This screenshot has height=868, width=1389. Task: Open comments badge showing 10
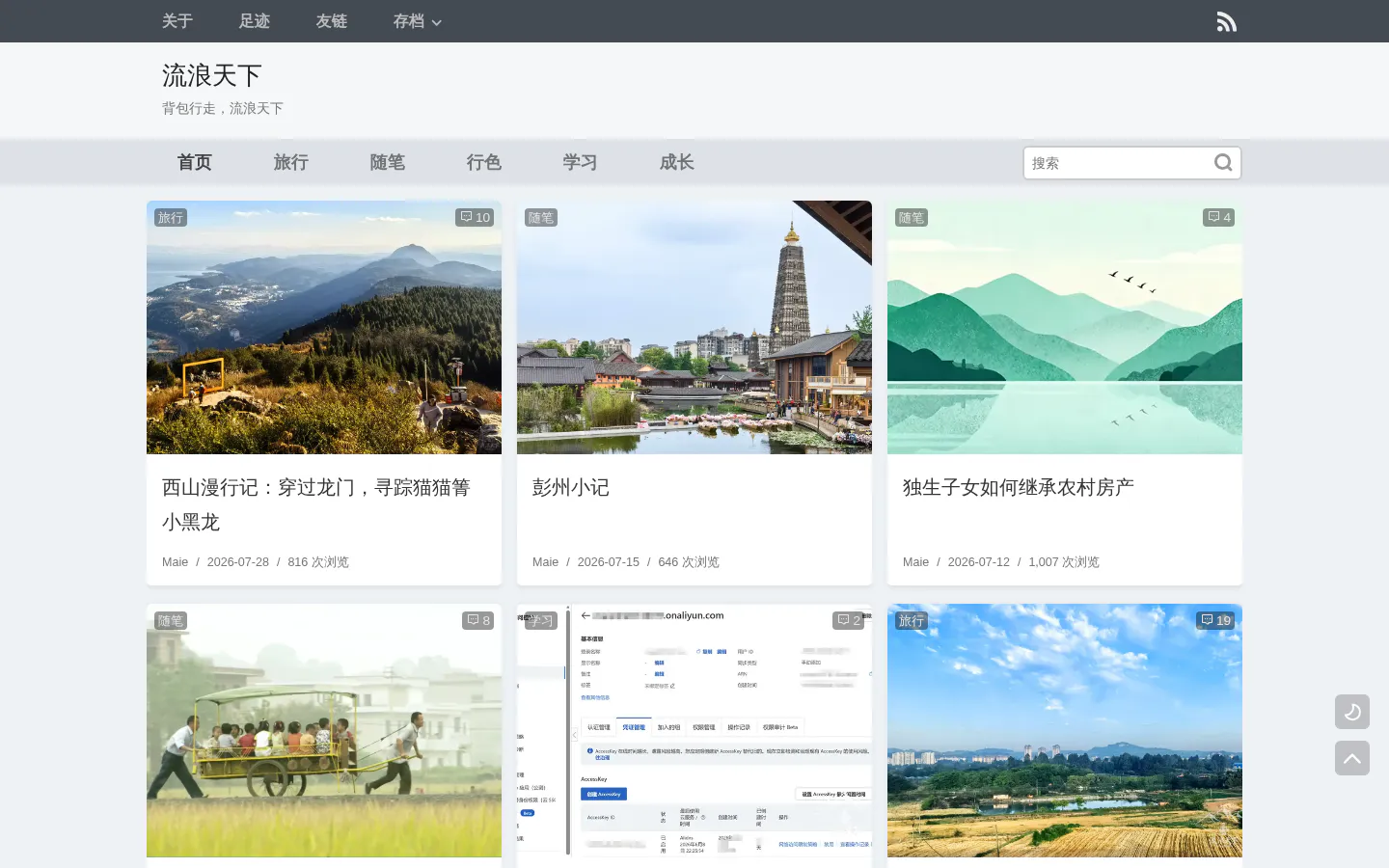click(475, 217)
